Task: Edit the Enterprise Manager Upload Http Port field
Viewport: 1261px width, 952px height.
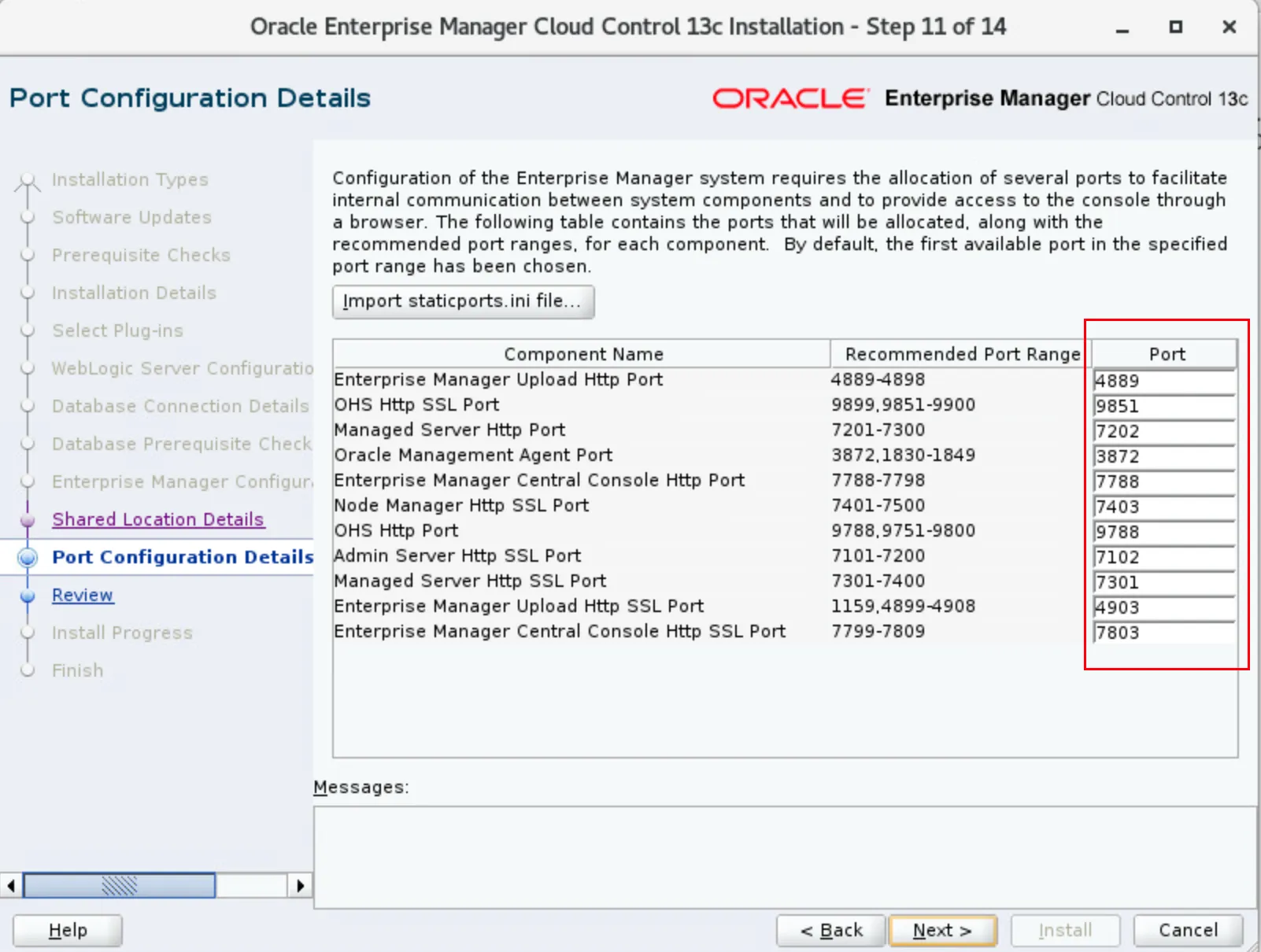Action: click(1163, 381)
